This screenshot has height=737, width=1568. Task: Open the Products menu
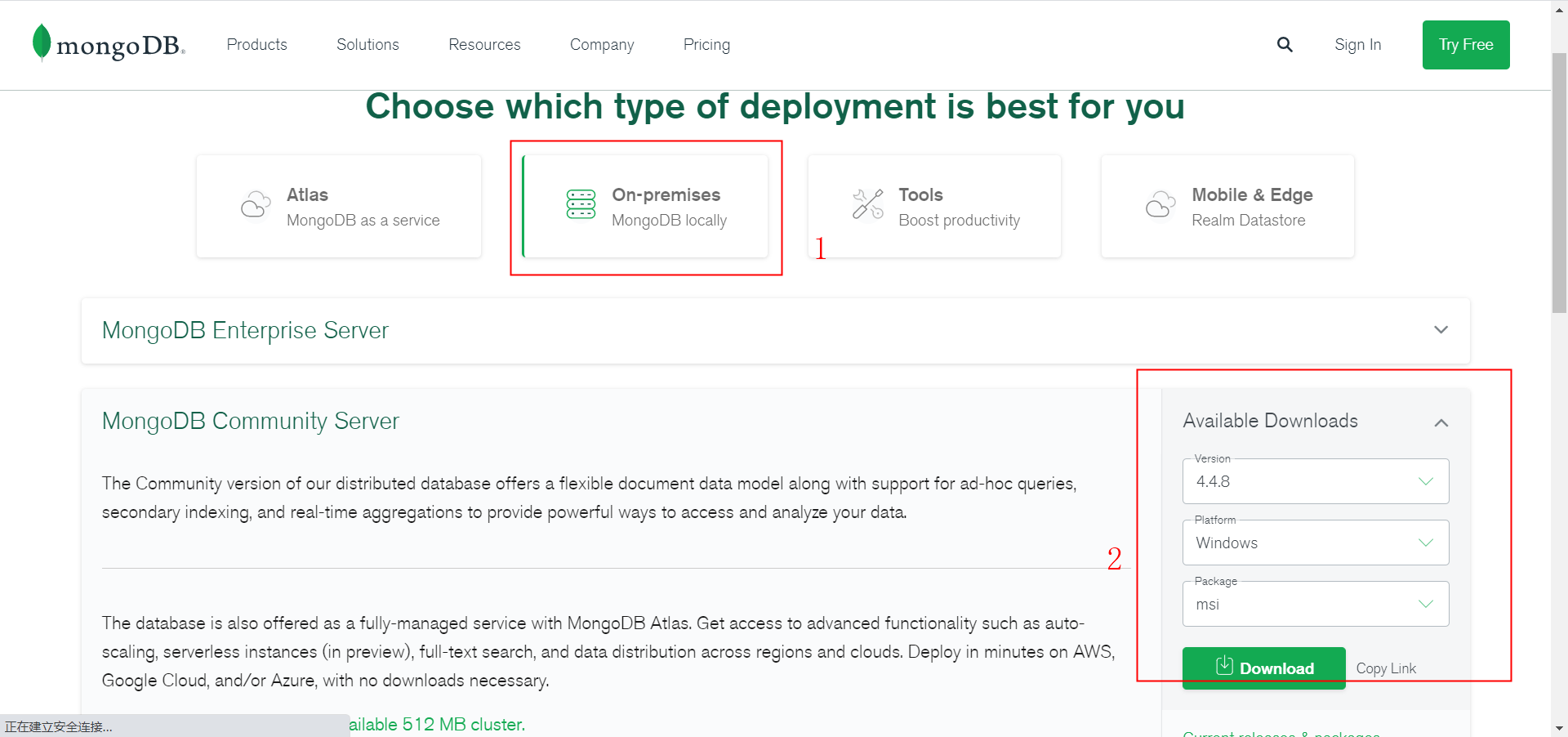pos(256,45)
